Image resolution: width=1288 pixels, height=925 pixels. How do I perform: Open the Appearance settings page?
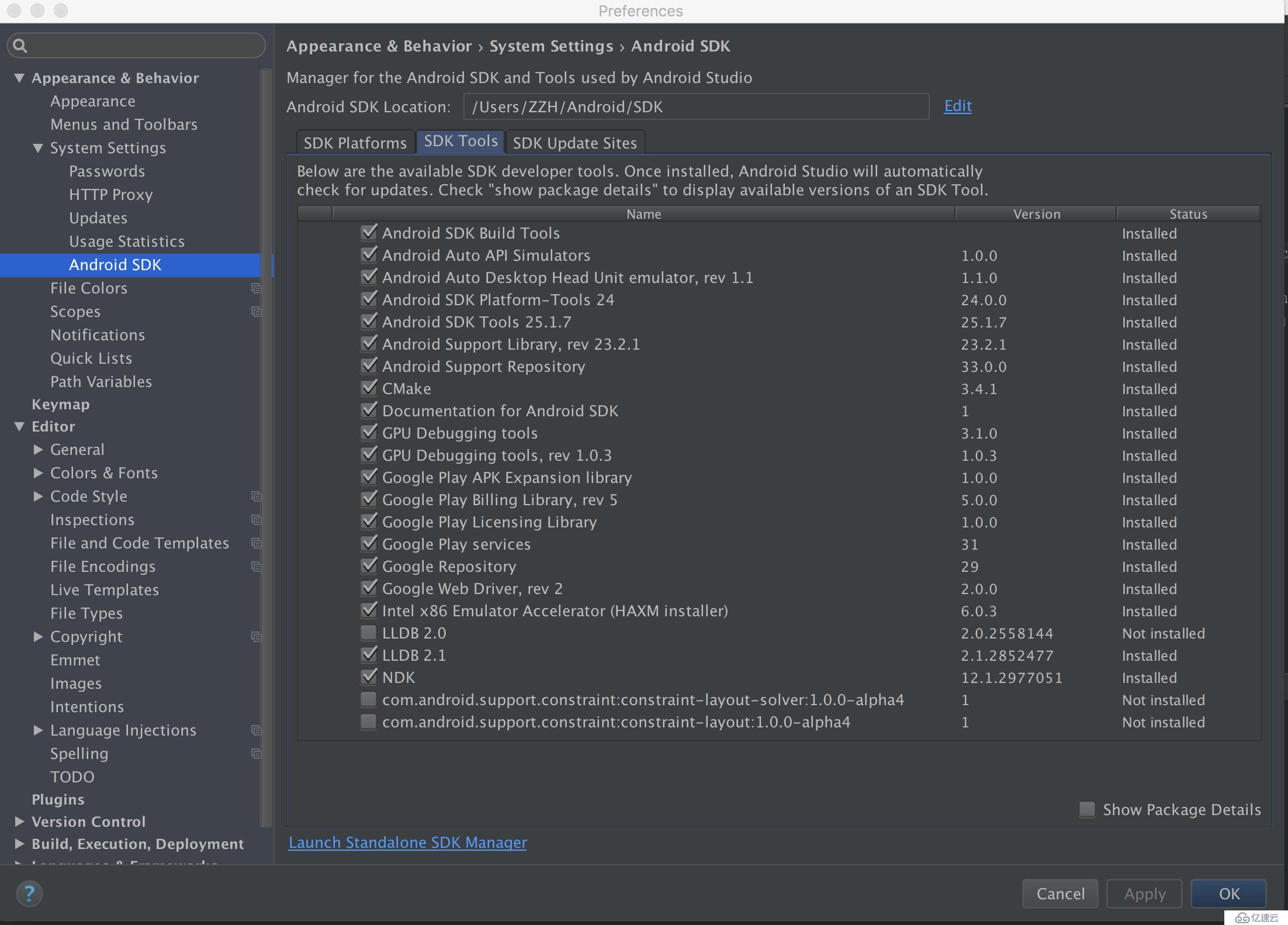(93, 101)
